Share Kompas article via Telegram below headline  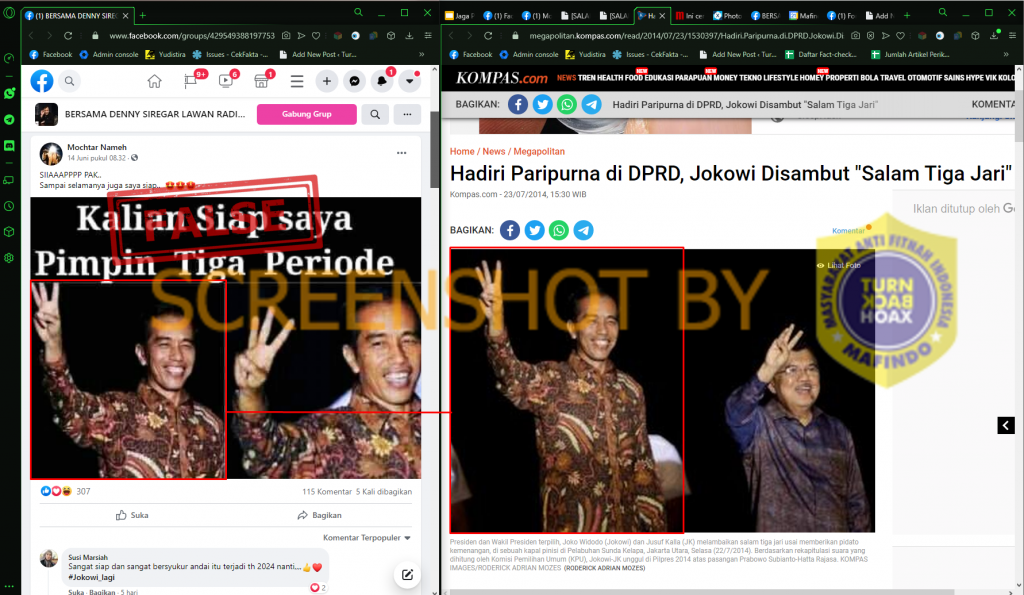click(584, 230)
